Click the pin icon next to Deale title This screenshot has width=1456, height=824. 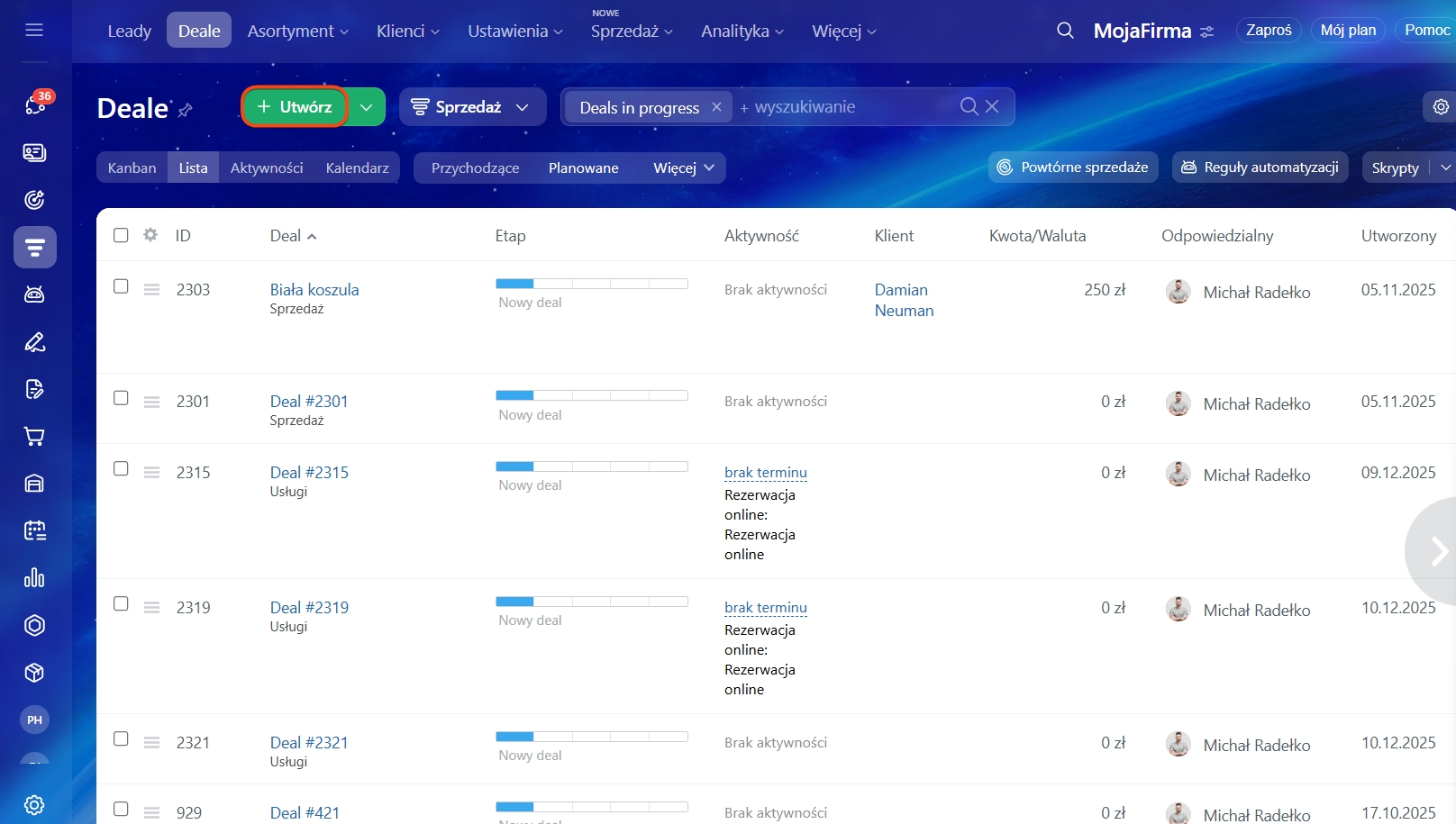(x=186, y=110)
